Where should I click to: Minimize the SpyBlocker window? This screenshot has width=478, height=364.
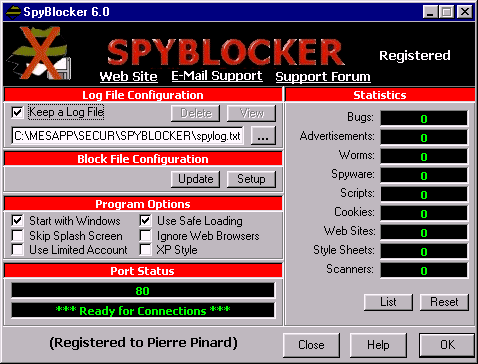coord(430,12)
